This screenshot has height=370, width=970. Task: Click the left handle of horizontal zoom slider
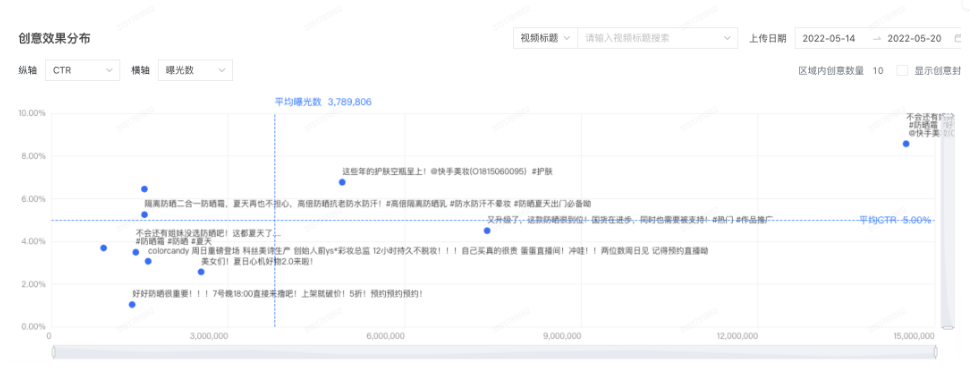point(53,352)
